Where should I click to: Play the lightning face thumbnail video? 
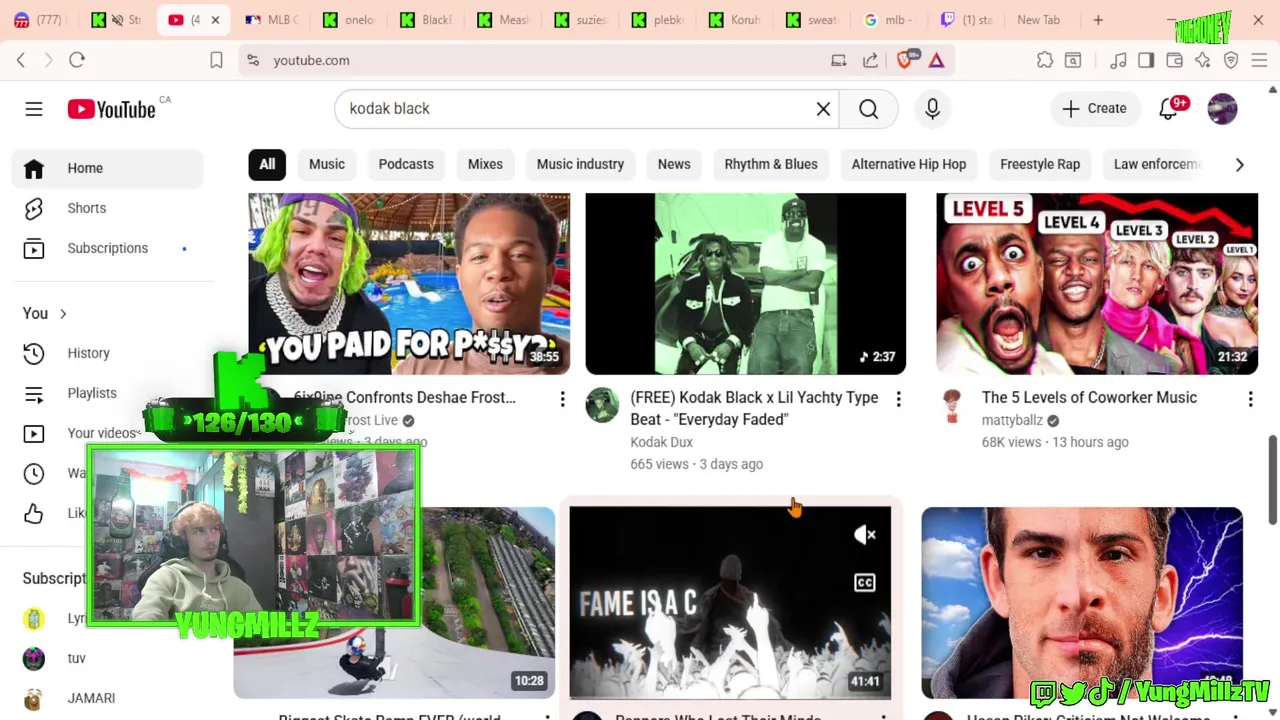(x=1082, y=602)
